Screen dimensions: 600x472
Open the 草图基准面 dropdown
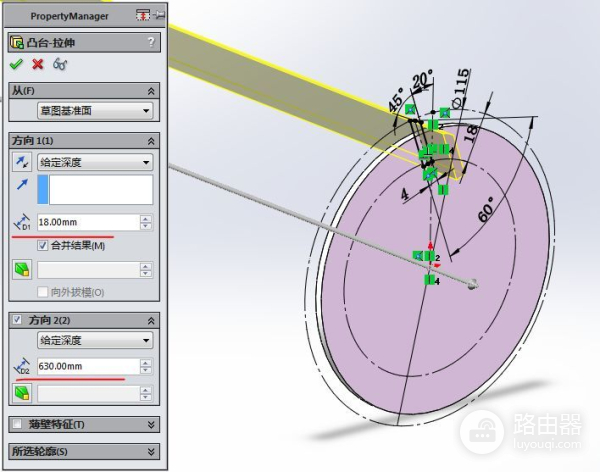[x=95, y=111]
